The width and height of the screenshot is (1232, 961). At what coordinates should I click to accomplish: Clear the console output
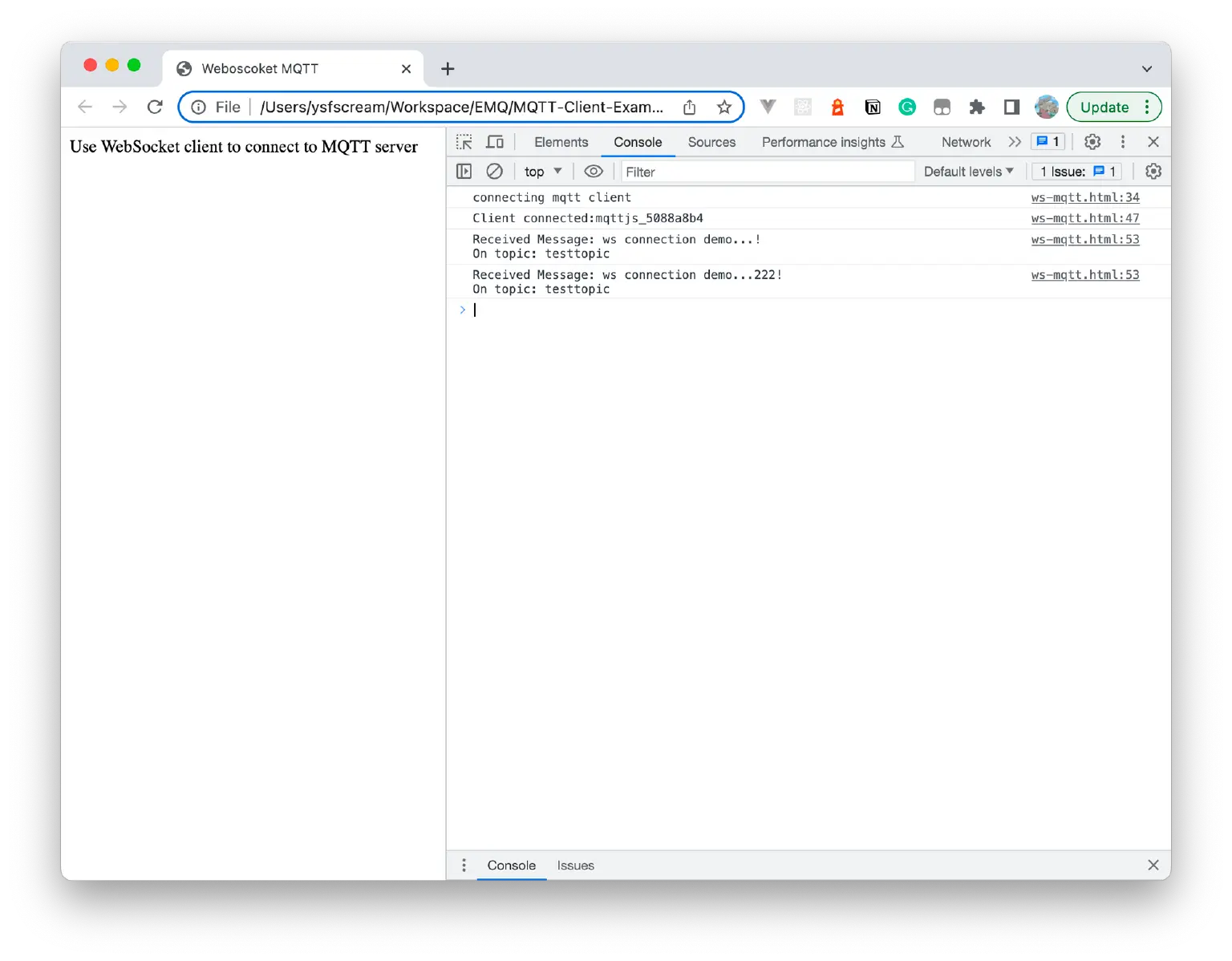494,171
